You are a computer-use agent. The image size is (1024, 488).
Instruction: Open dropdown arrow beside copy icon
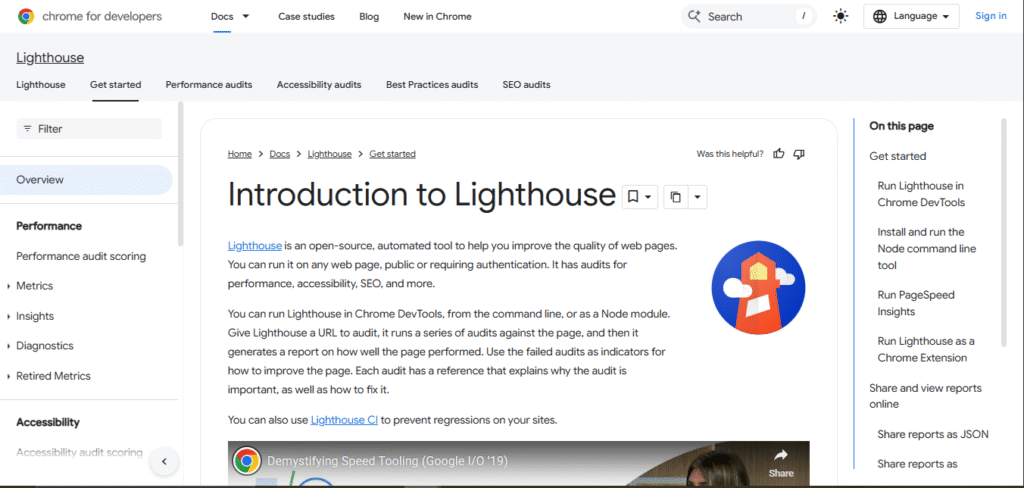tap(697, 197)
